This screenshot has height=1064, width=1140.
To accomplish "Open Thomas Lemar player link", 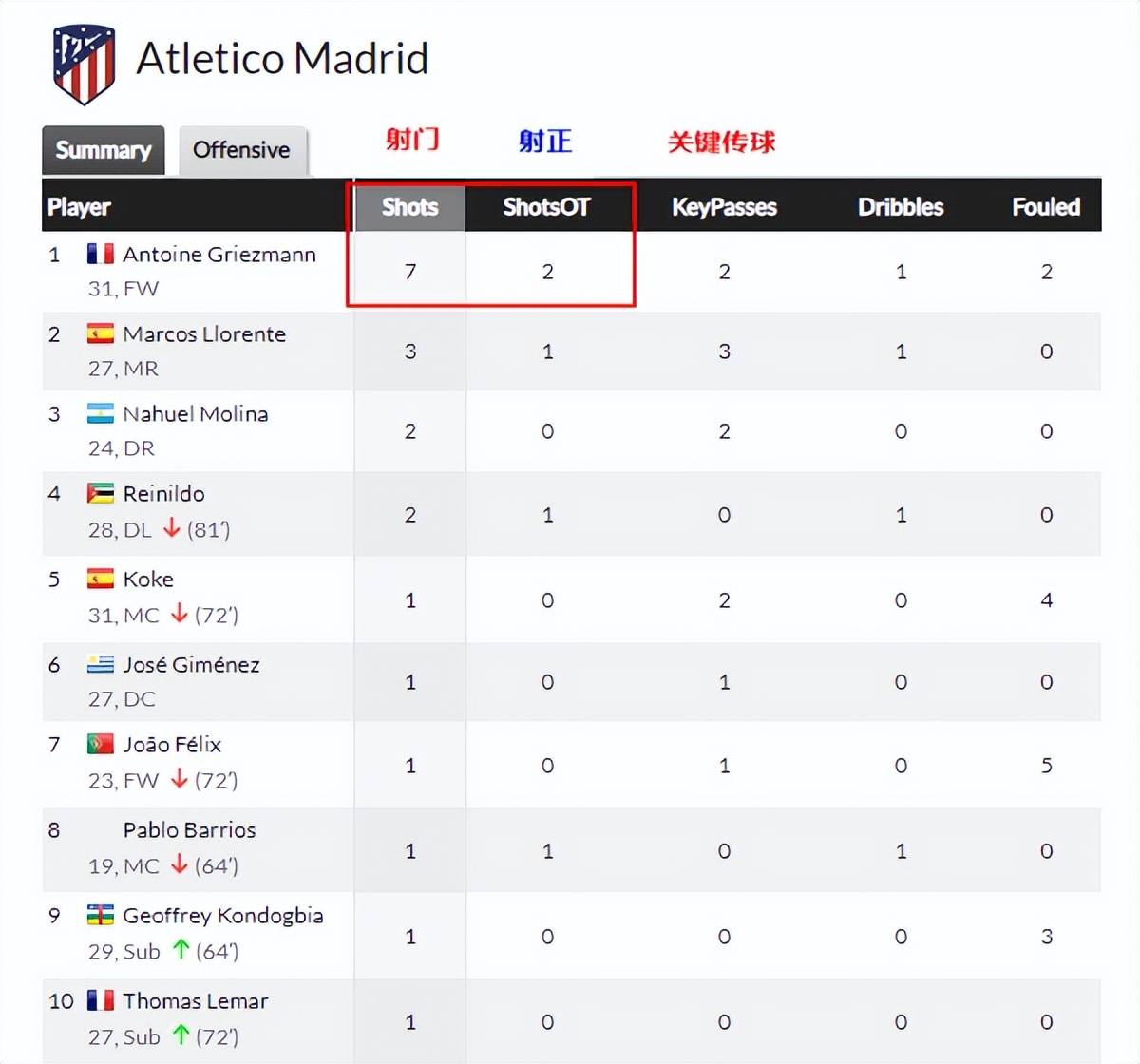I will [196, 1001].
